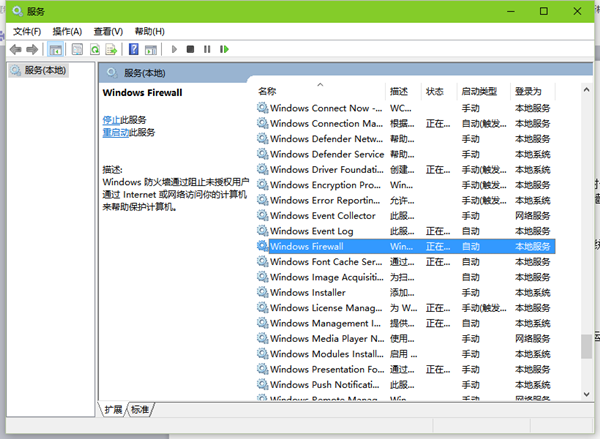Select the Windows License Manag... service name
This screenshot has height=439, width=600.
[326, 308]
